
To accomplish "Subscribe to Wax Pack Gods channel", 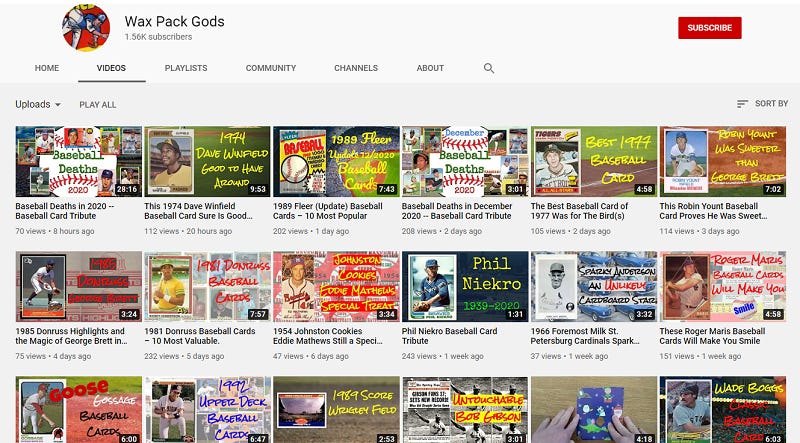I will point(710,28).
